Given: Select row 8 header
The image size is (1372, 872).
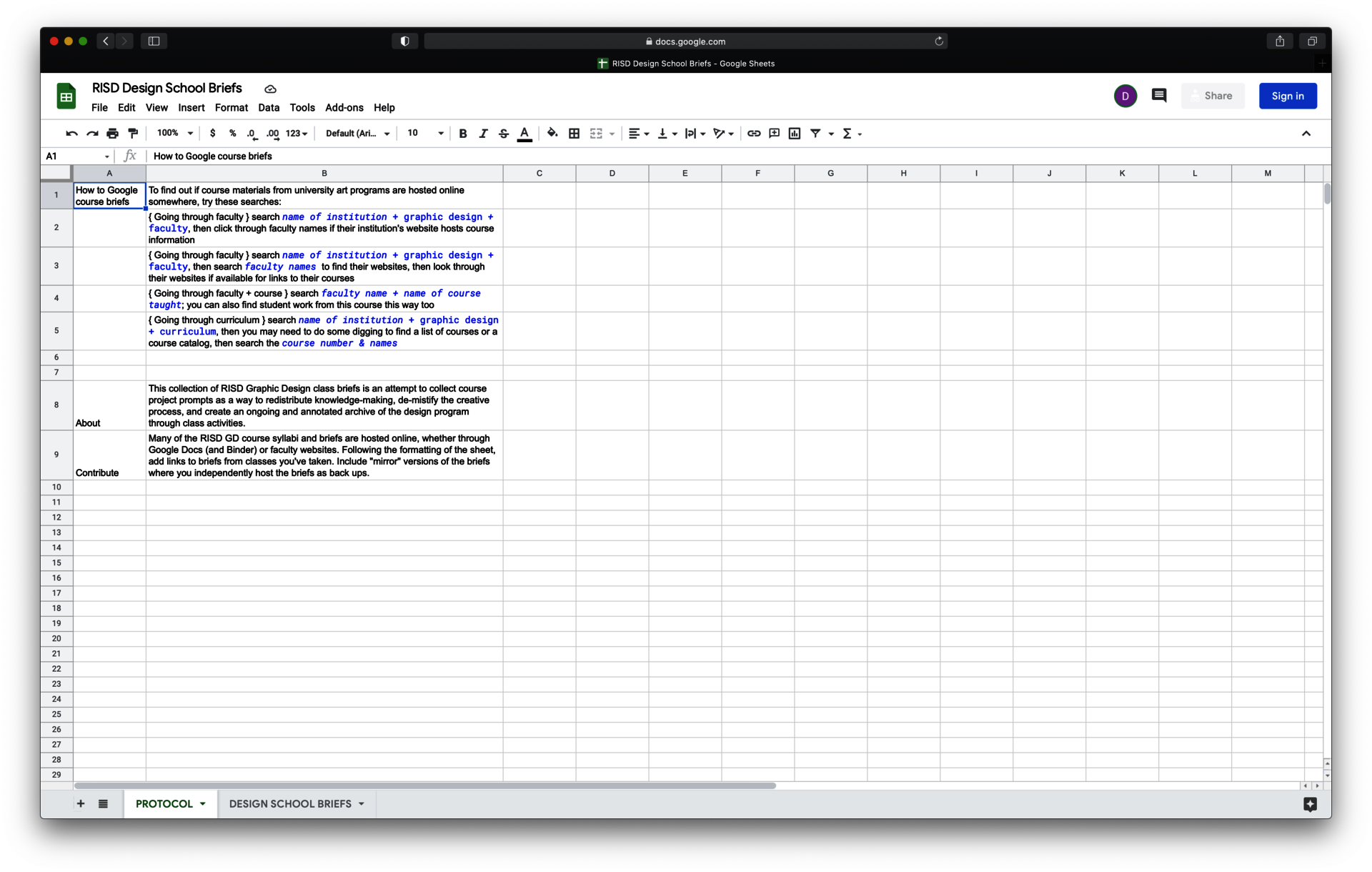Looking at the screenshot, I should pos(56,405).
